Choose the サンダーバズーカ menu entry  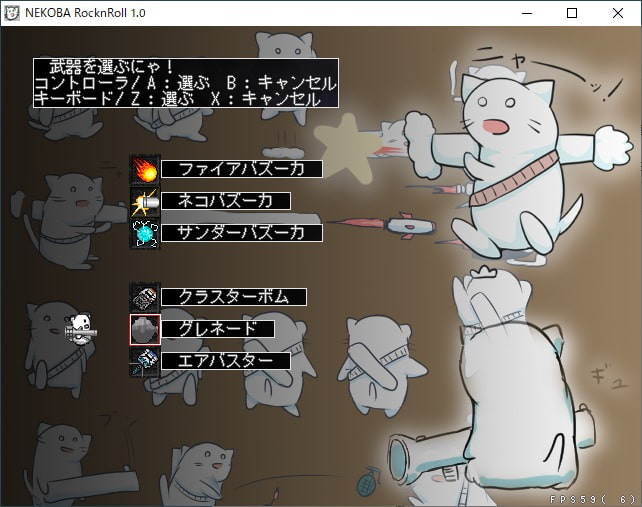[242, 233]
